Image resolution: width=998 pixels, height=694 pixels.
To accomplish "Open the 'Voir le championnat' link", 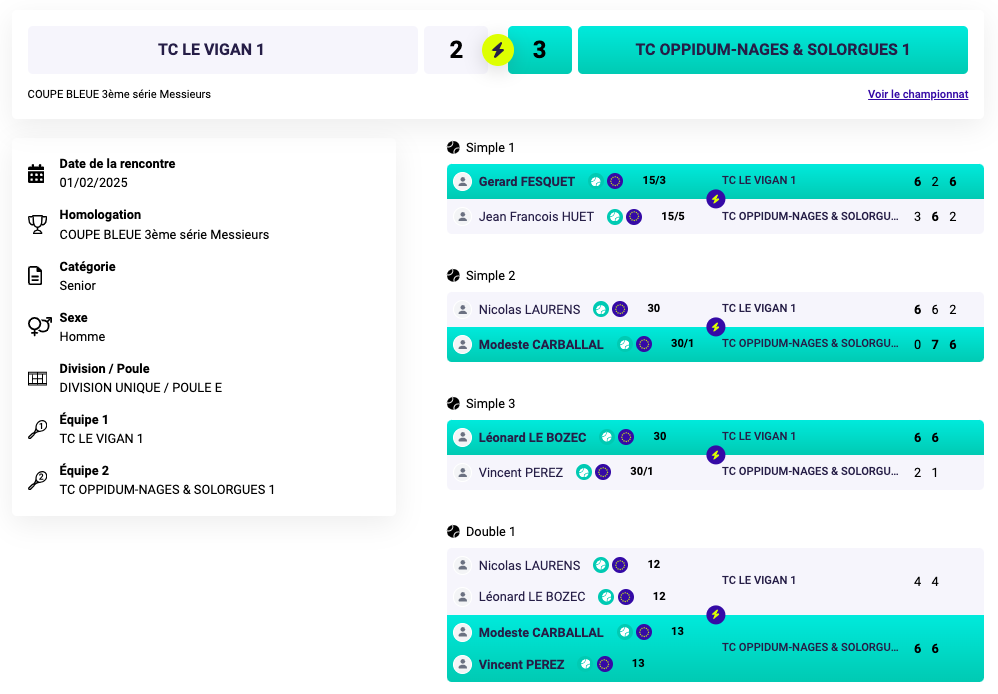I will 917,94.
